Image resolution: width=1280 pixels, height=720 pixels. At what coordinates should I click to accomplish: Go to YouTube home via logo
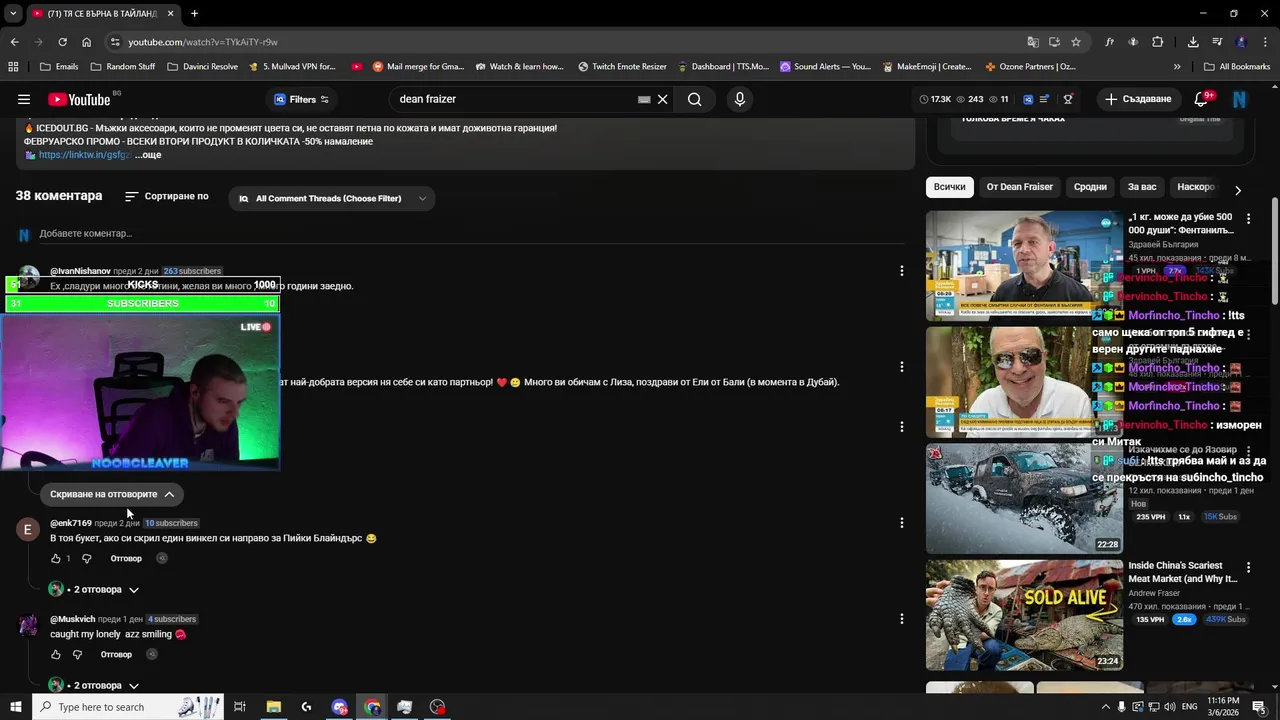point(79,99)
